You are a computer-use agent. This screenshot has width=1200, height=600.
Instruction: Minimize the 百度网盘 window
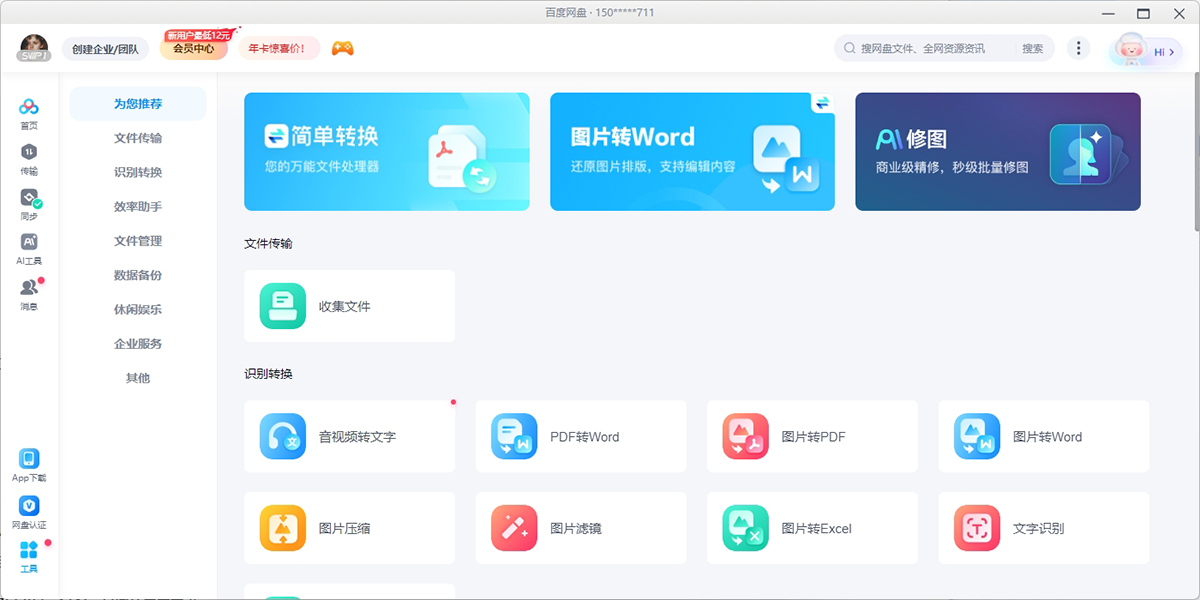click(1108, 13)
